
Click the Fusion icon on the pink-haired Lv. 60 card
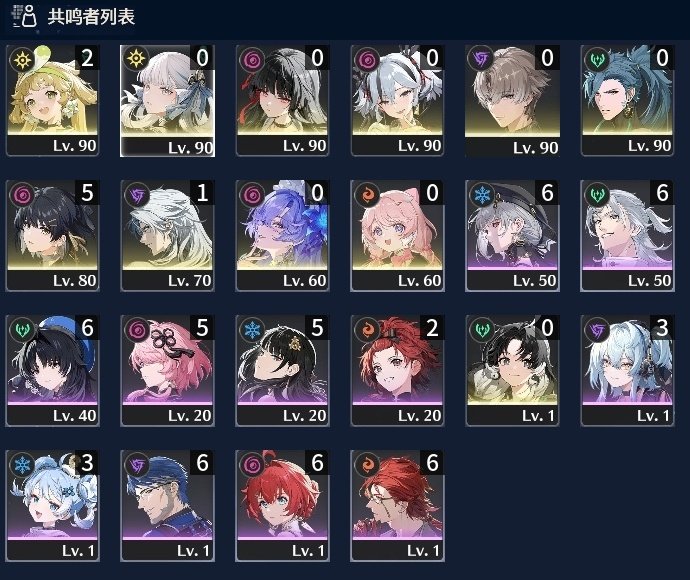tap(367, 194)
